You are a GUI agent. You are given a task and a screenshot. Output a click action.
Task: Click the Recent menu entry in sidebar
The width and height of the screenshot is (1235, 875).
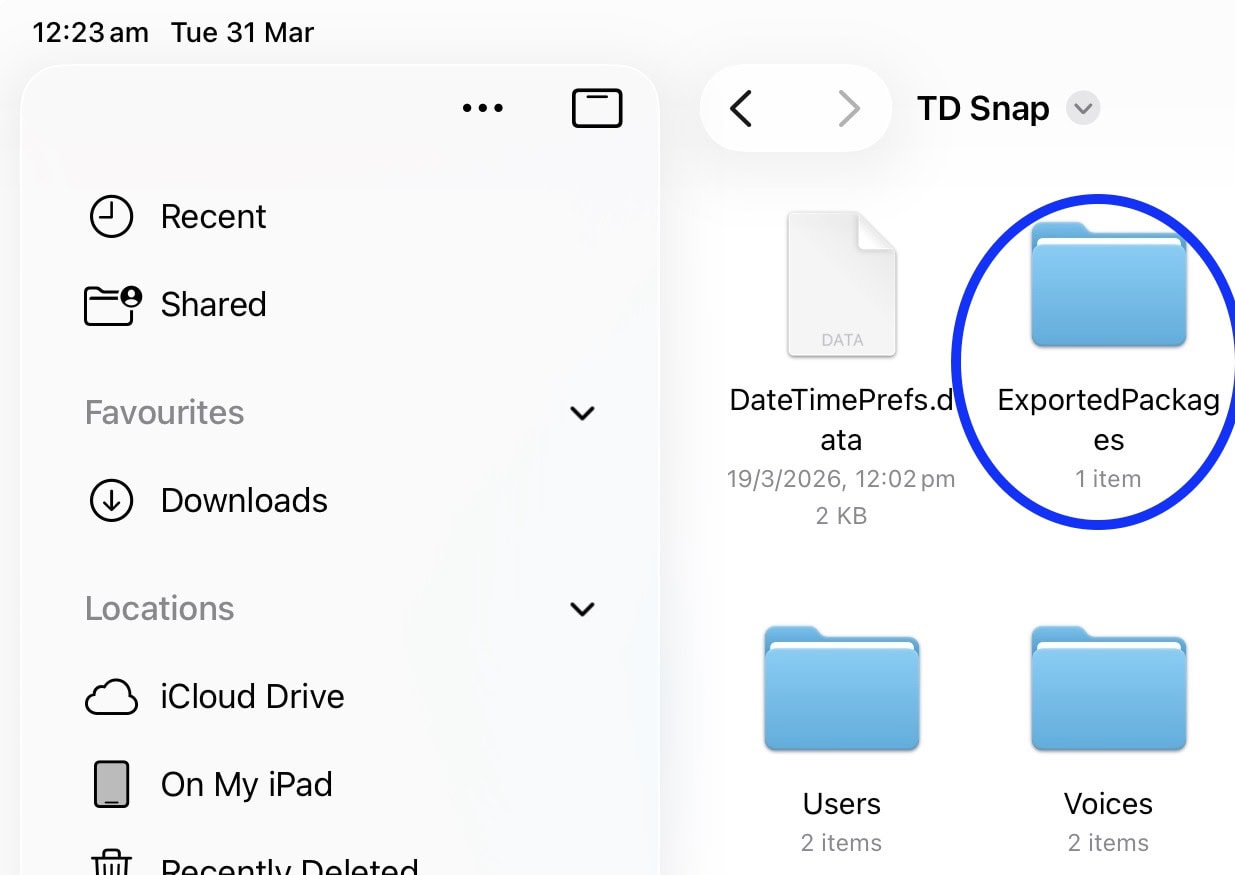213,216
